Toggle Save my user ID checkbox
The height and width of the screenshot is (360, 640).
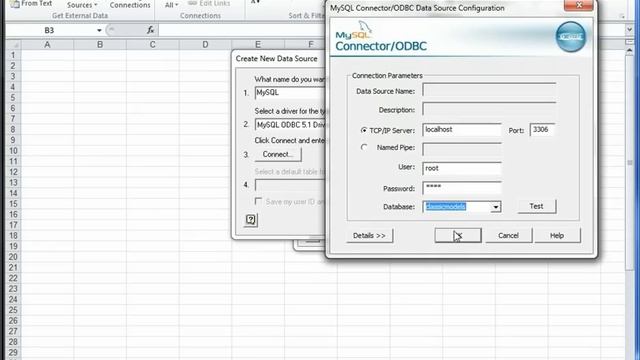[x=258, y=201]
